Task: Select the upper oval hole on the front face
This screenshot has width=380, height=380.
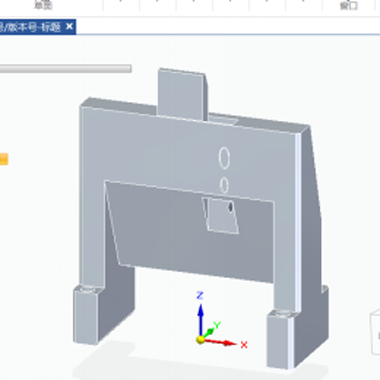Action: [x=224, y=158]
